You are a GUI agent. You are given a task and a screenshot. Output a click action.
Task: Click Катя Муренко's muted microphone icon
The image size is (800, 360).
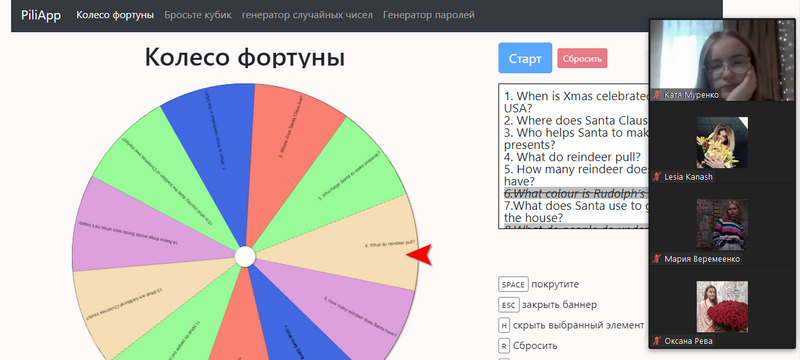[657, 95]
